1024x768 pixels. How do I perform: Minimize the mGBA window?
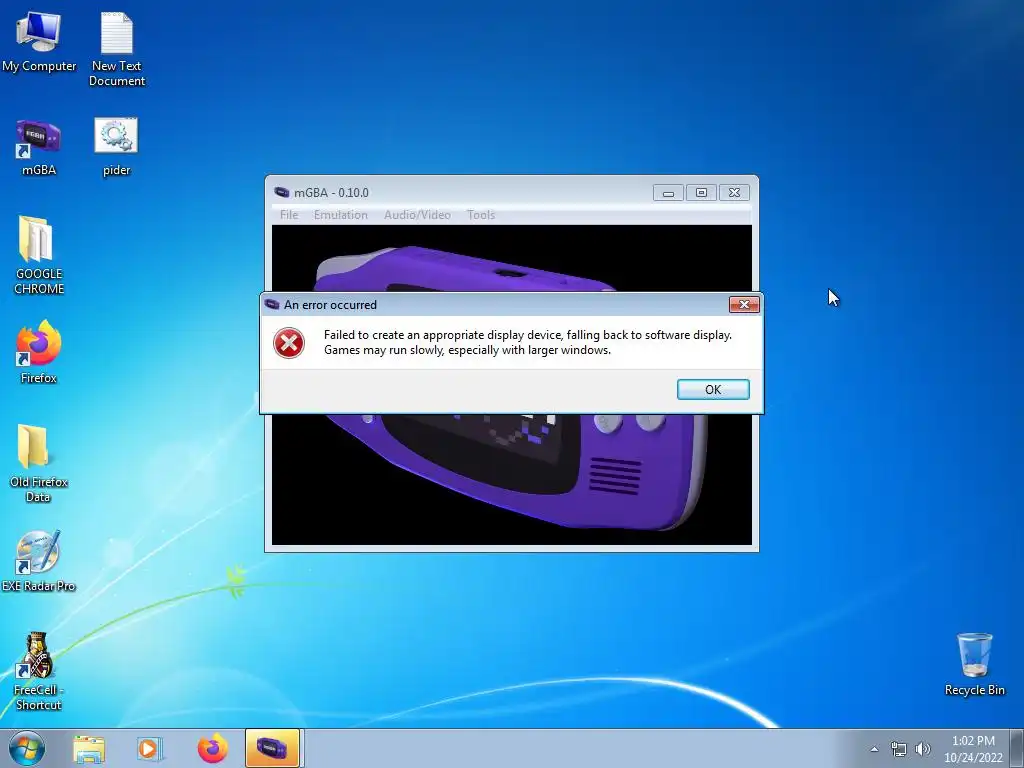point(668,193)
